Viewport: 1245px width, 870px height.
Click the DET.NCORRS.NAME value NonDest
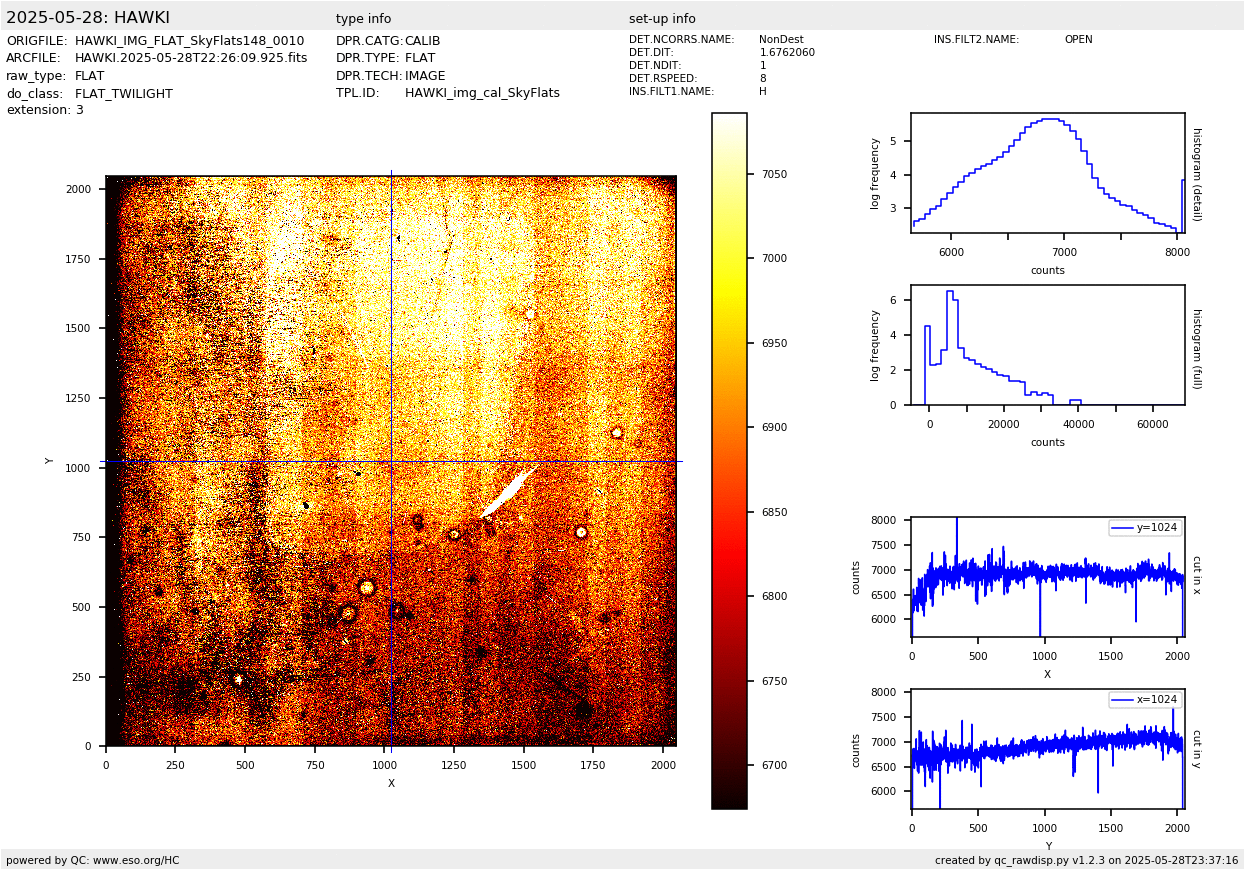pos(781,40)
